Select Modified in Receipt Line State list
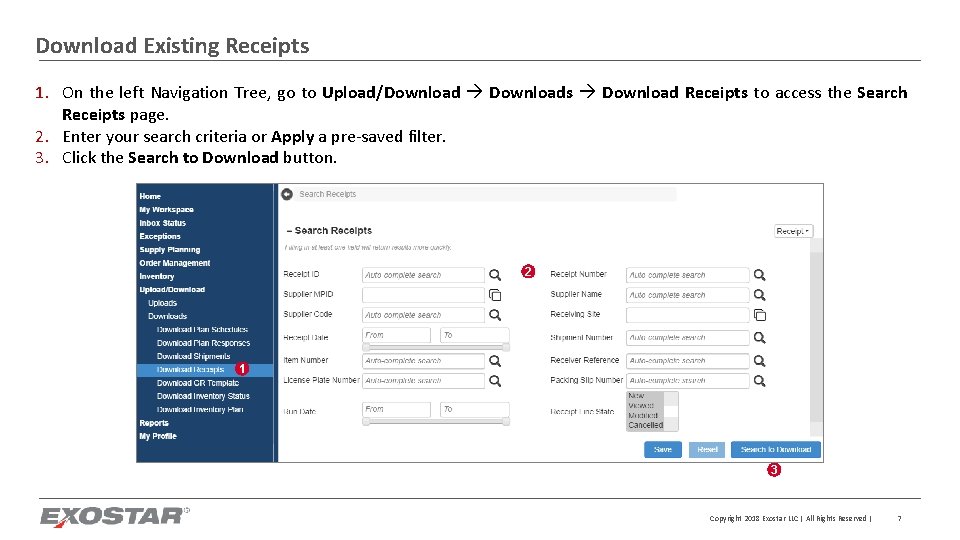The height and width of the screenshot is (540, 960). (643, 415)
